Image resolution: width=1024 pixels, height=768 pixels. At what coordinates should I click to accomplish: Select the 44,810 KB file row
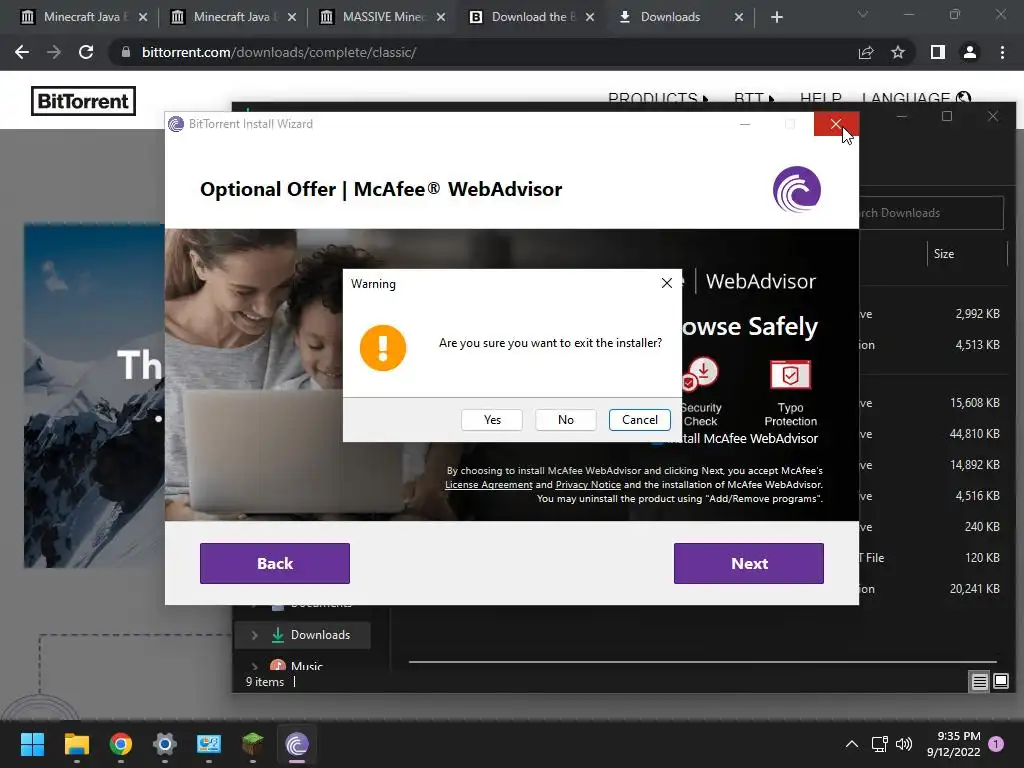(934, 434)
